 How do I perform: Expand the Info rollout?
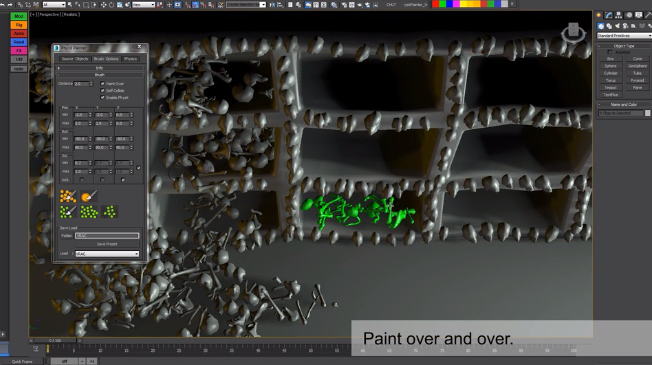coord(100,68)
